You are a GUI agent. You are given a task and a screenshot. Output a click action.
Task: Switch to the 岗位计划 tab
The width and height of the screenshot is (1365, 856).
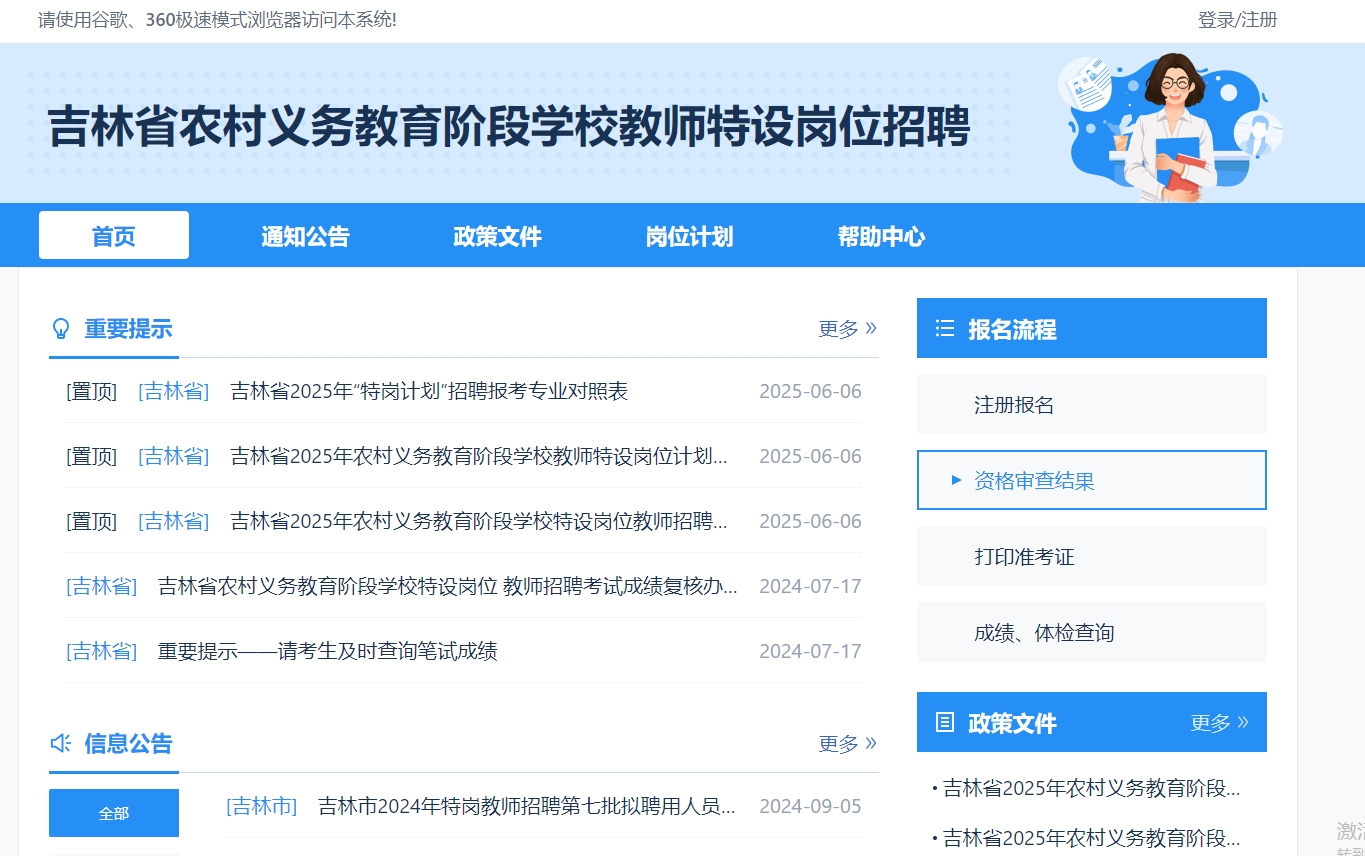point(689,235)
